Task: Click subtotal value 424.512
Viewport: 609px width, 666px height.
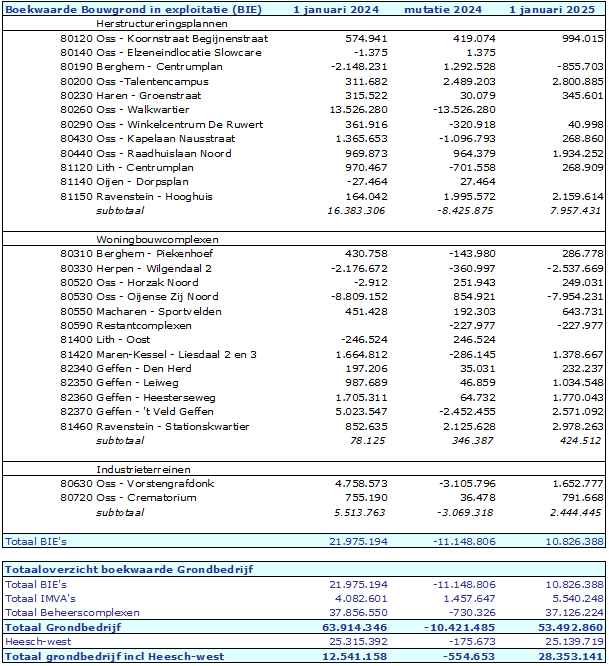Action: click(581, 440)
